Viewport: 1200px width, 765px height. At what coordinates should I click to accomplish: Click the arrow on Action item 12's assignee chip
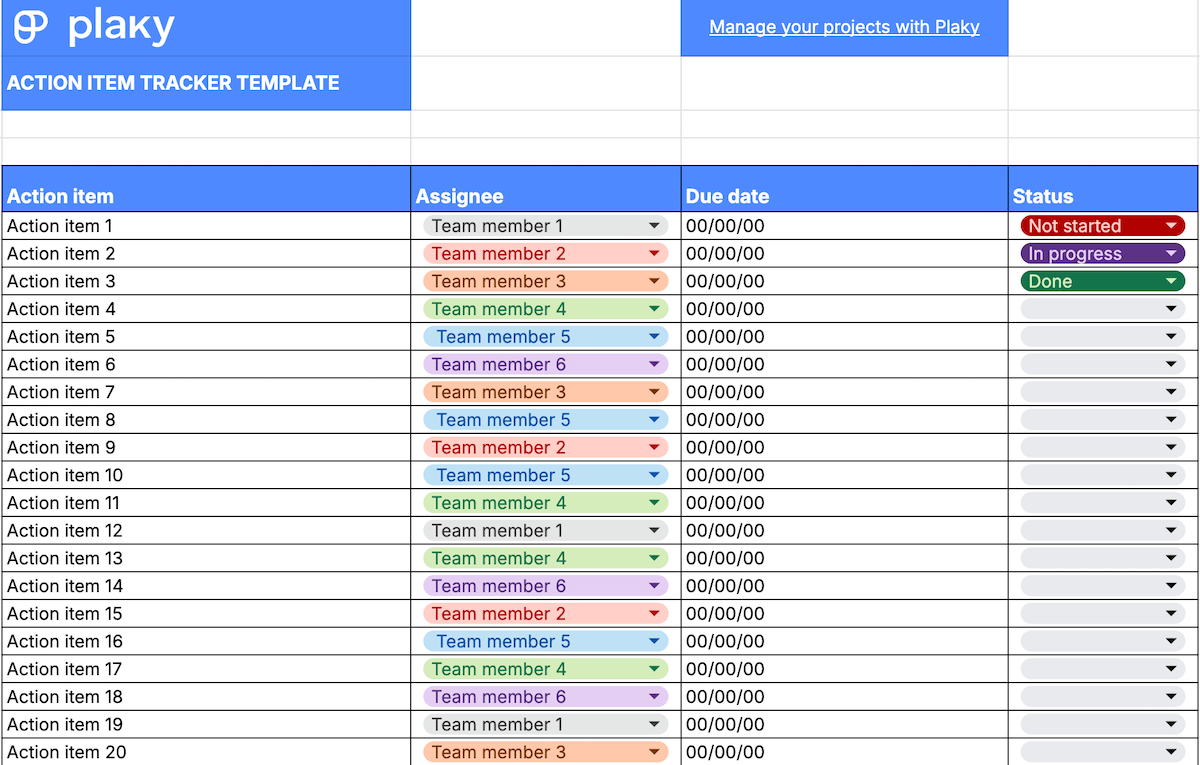point(654,531)
